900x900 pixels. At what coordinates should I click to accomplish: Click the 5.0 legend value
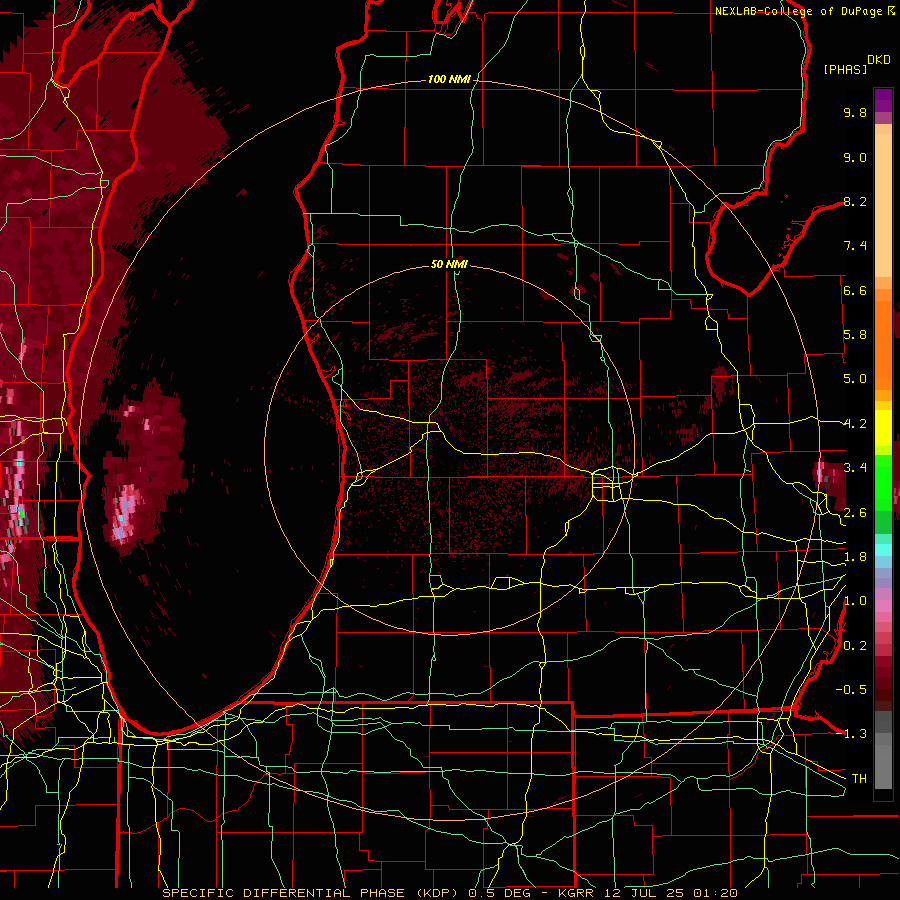[855, 379]
